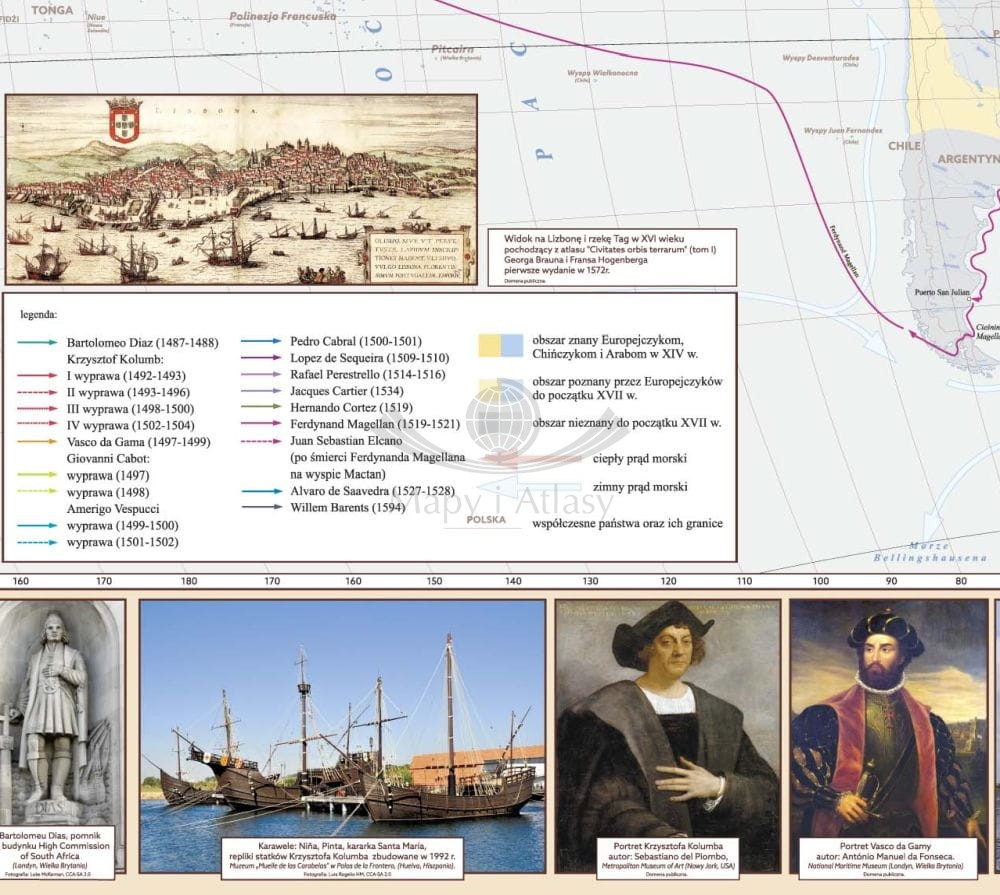This screenshot has height=895, width=1000.
Task: Click the Willem Barents legend arrow
Action: pyautogui.click(x=261, y=508)
